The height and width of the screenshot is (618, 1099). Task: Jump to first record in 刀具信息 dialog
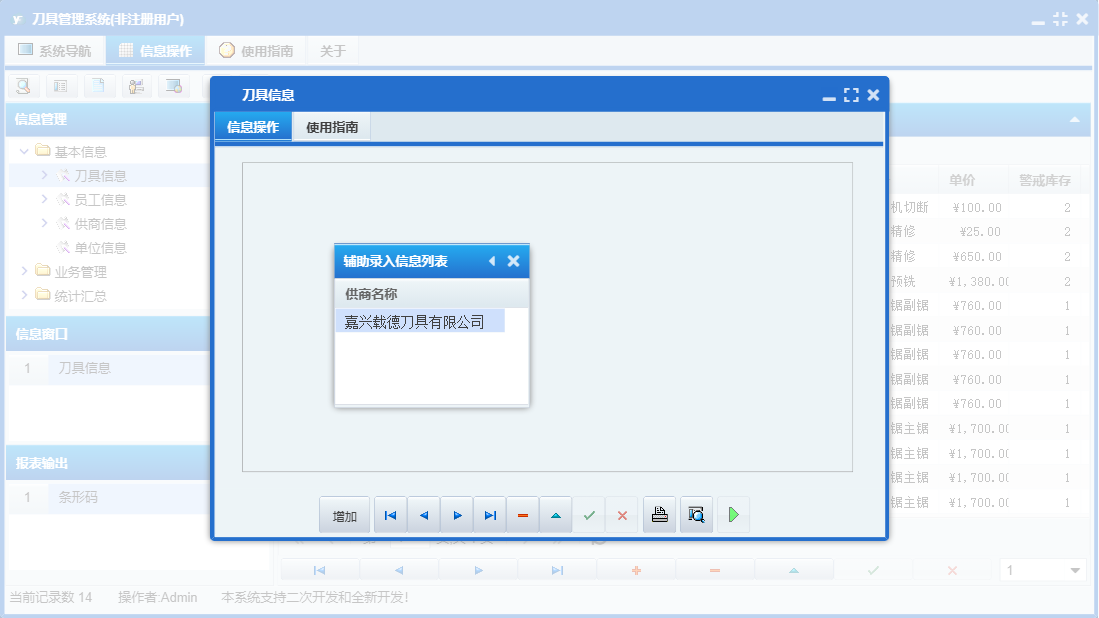pyautogui.click(x=390, y=516)
